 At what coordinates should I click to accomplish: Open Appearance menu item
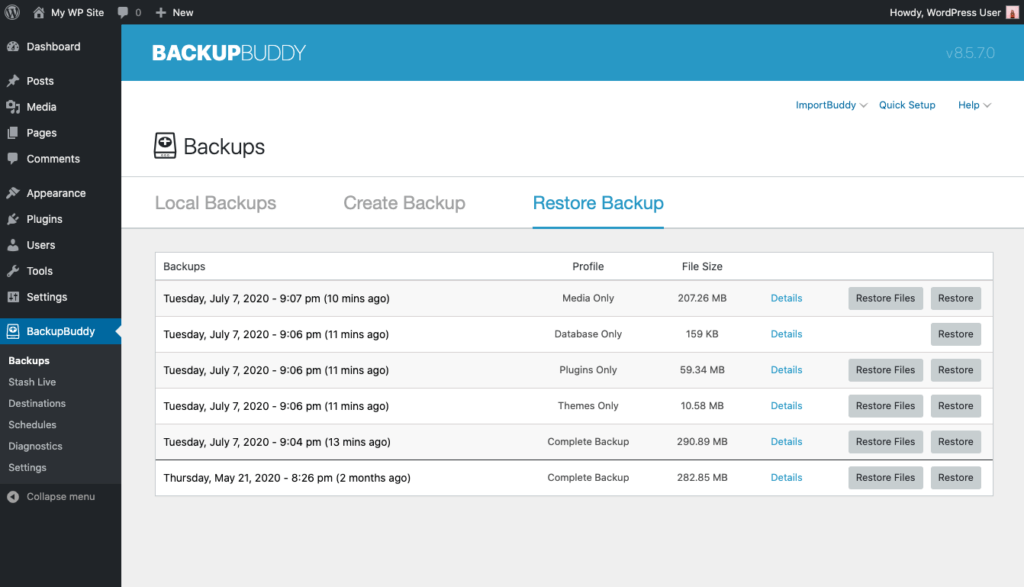point(56,193)
